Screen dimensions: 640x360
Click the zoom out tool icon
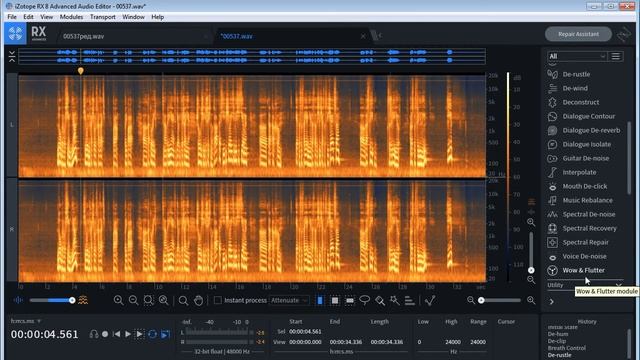pyautogui.click(x=133, y=300)
